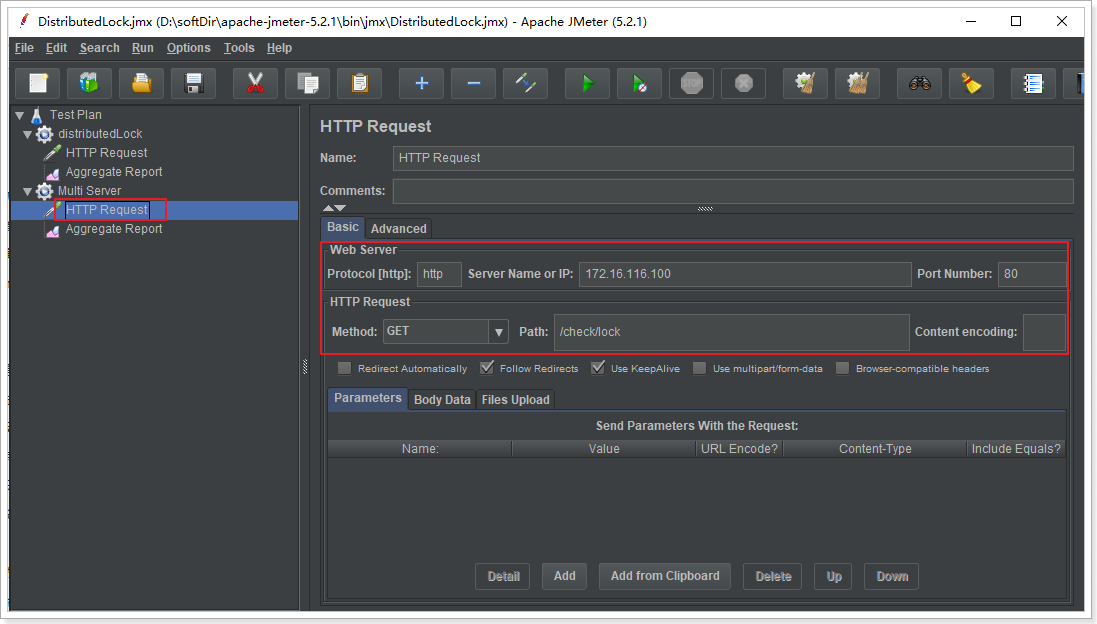Click the Multi Server thread group gear icon
The width and height of the screenshot is (1097, 624).
[x=45, y=191]
